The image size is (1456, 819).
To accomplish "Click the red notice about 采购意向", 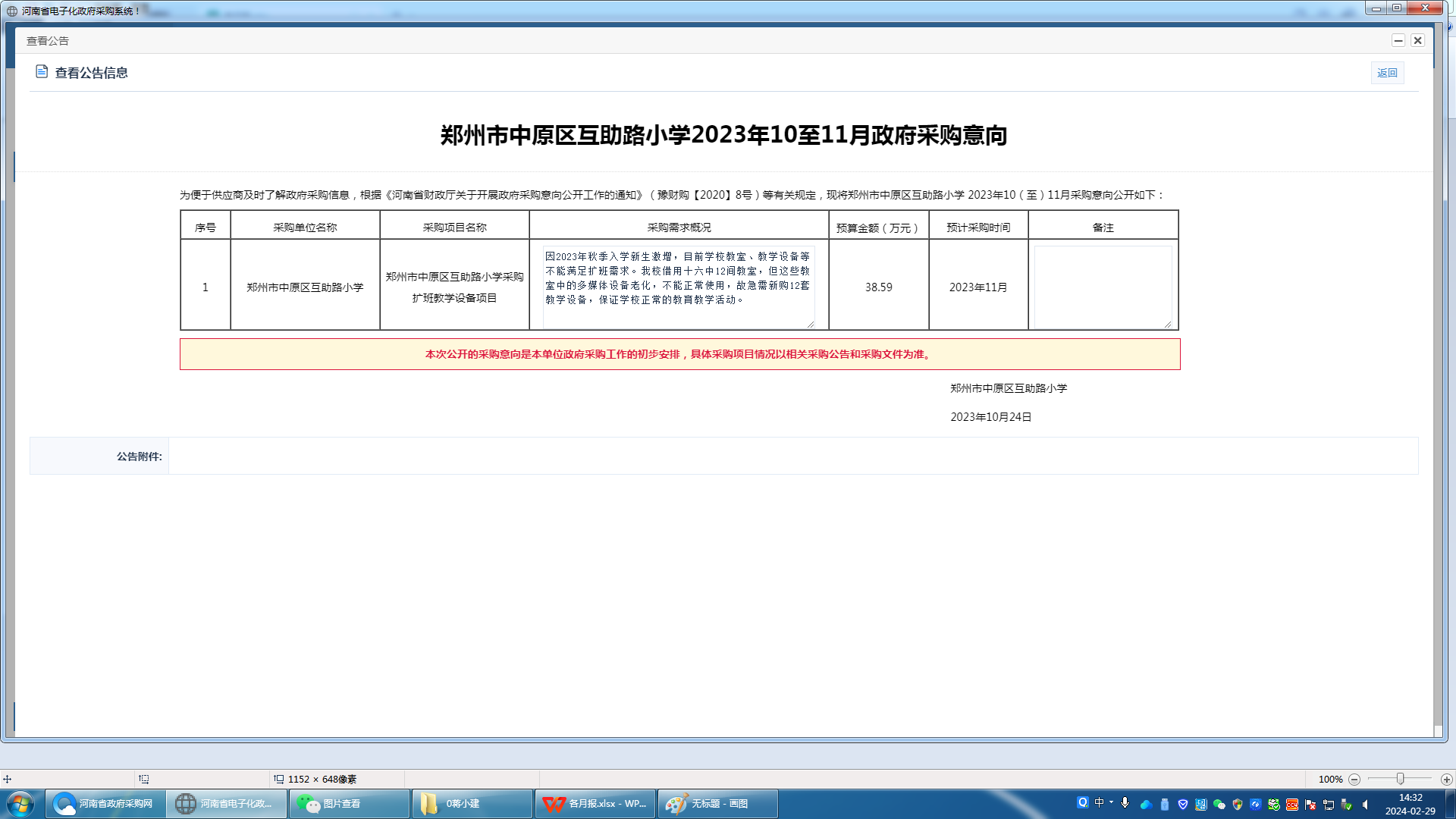I will click(x=679, y=354).
